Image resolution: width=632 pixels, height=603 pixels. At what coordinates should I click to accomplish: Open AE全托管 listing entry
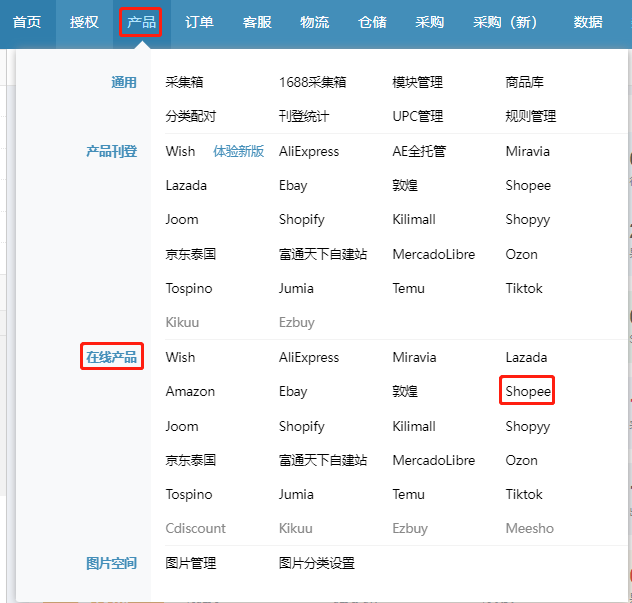(419, 152)
